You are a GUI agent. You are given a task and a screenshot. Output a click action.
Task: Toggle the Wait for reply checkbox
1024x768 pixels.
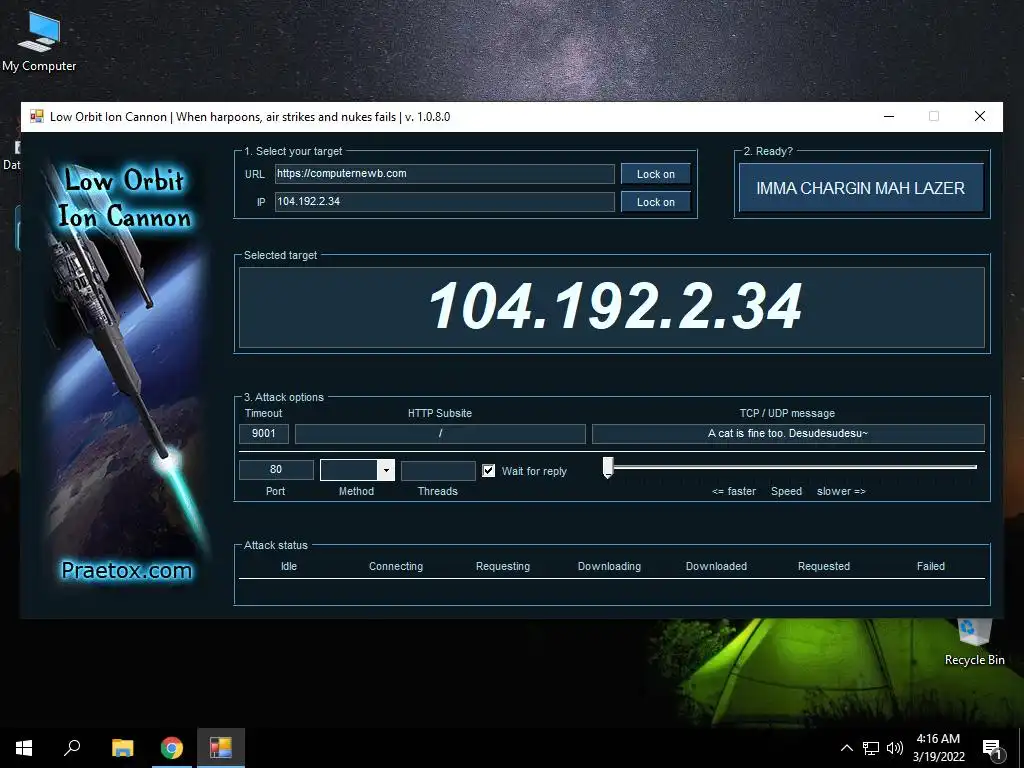(x=488, y=471)
